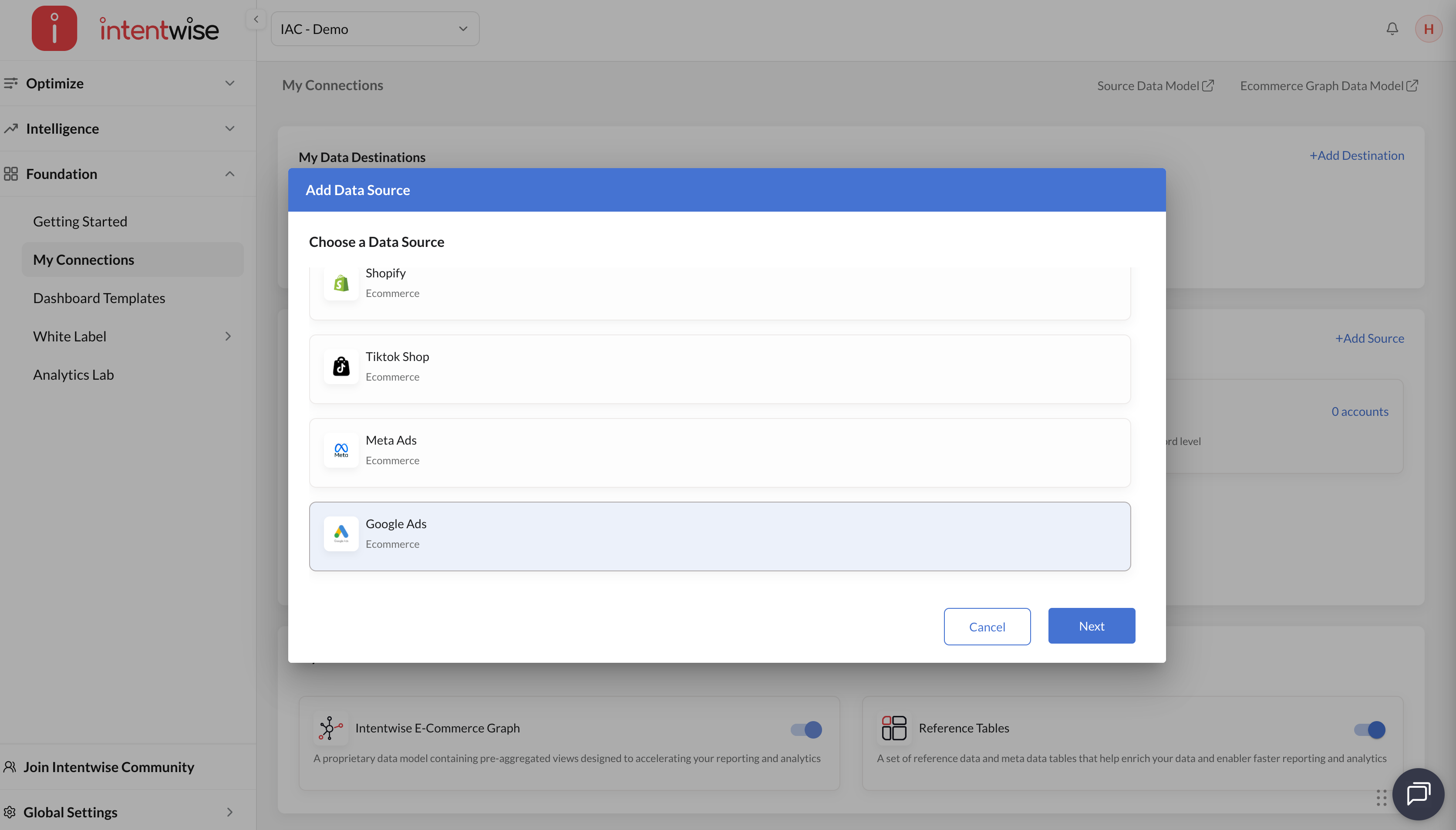Click the Tiktok Shop logo icon
The image size is (1456, 830).
coord(341,366)
